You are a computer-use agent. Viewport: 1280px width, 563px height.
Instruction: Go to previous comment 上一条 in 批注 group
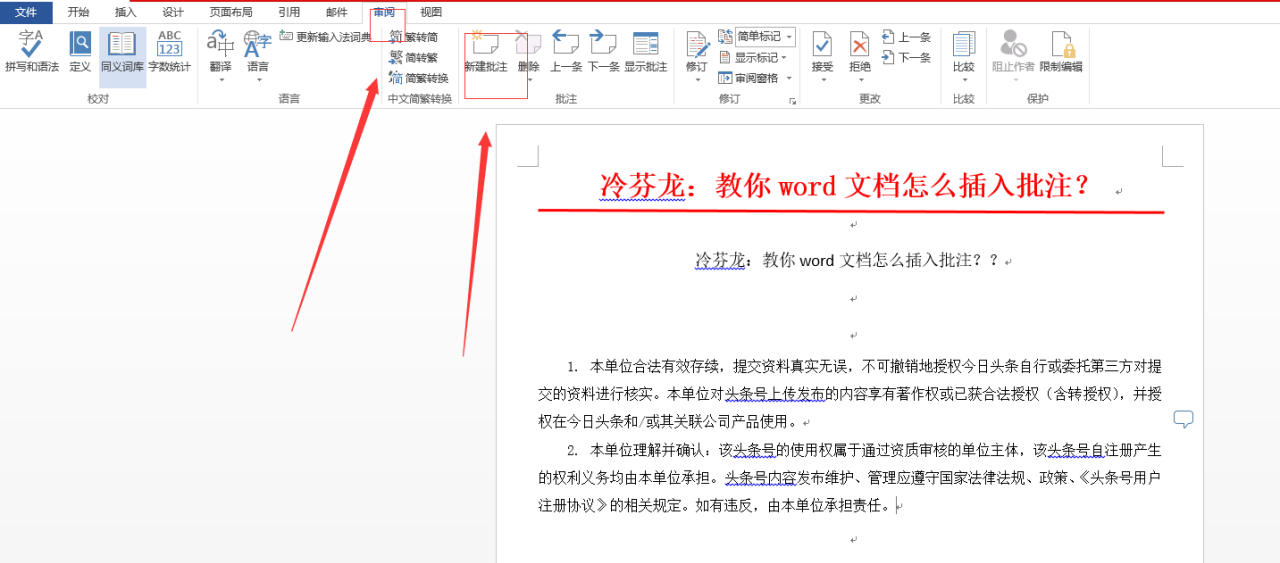[x=566, y=52]
